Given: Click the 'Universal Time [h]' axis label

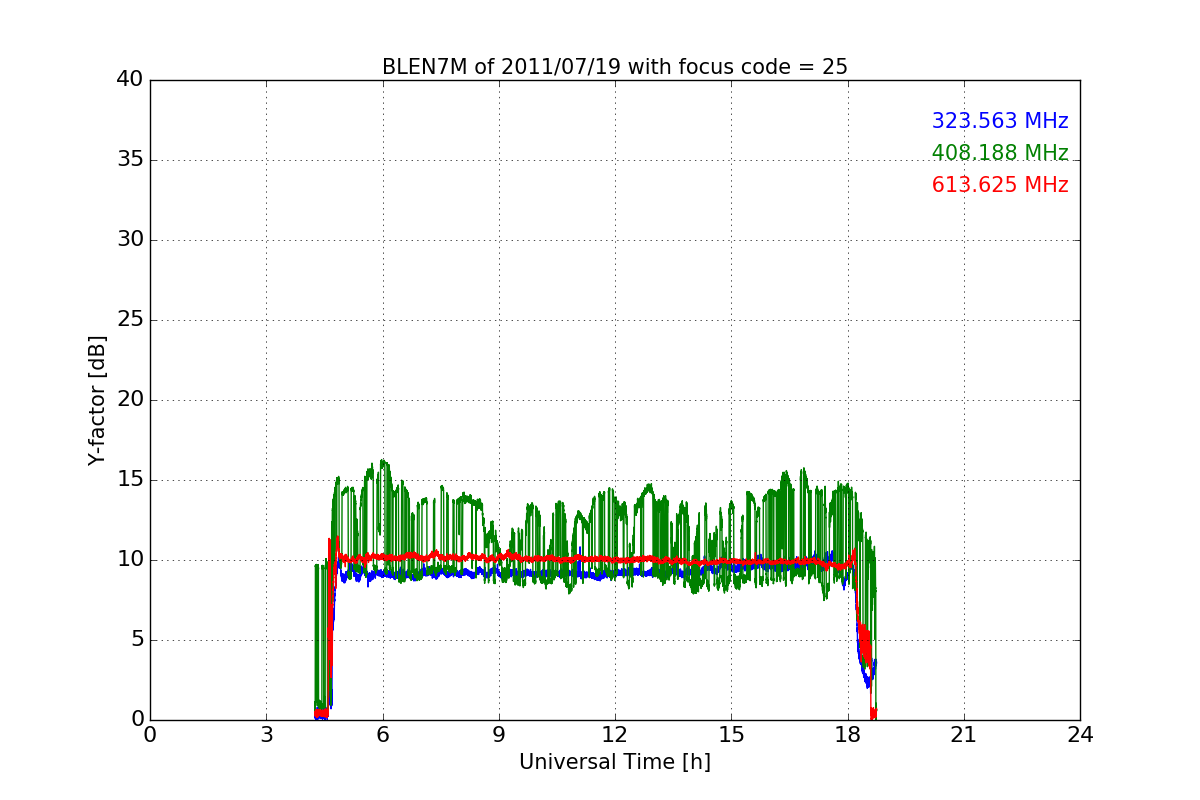Looking at the screenshot, I should (615, 762).
